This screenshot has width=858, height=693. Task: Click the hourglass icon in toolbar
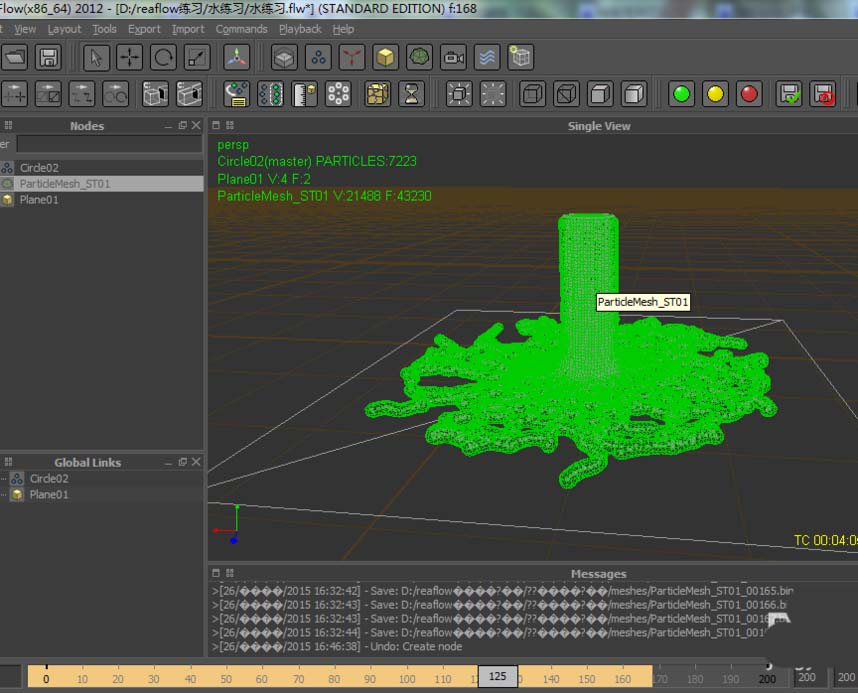pyautogui.click(x=410, y=95)
